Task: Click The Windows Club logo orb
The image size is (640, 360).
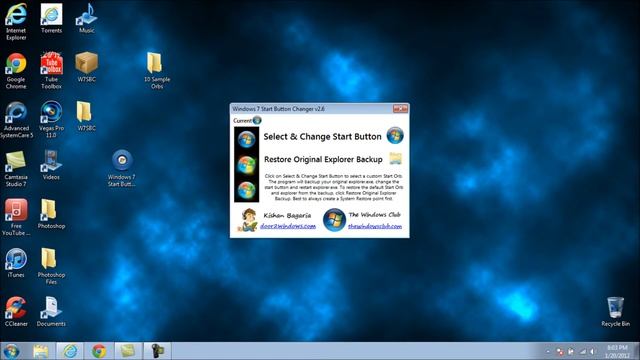Action: (334, 220)
